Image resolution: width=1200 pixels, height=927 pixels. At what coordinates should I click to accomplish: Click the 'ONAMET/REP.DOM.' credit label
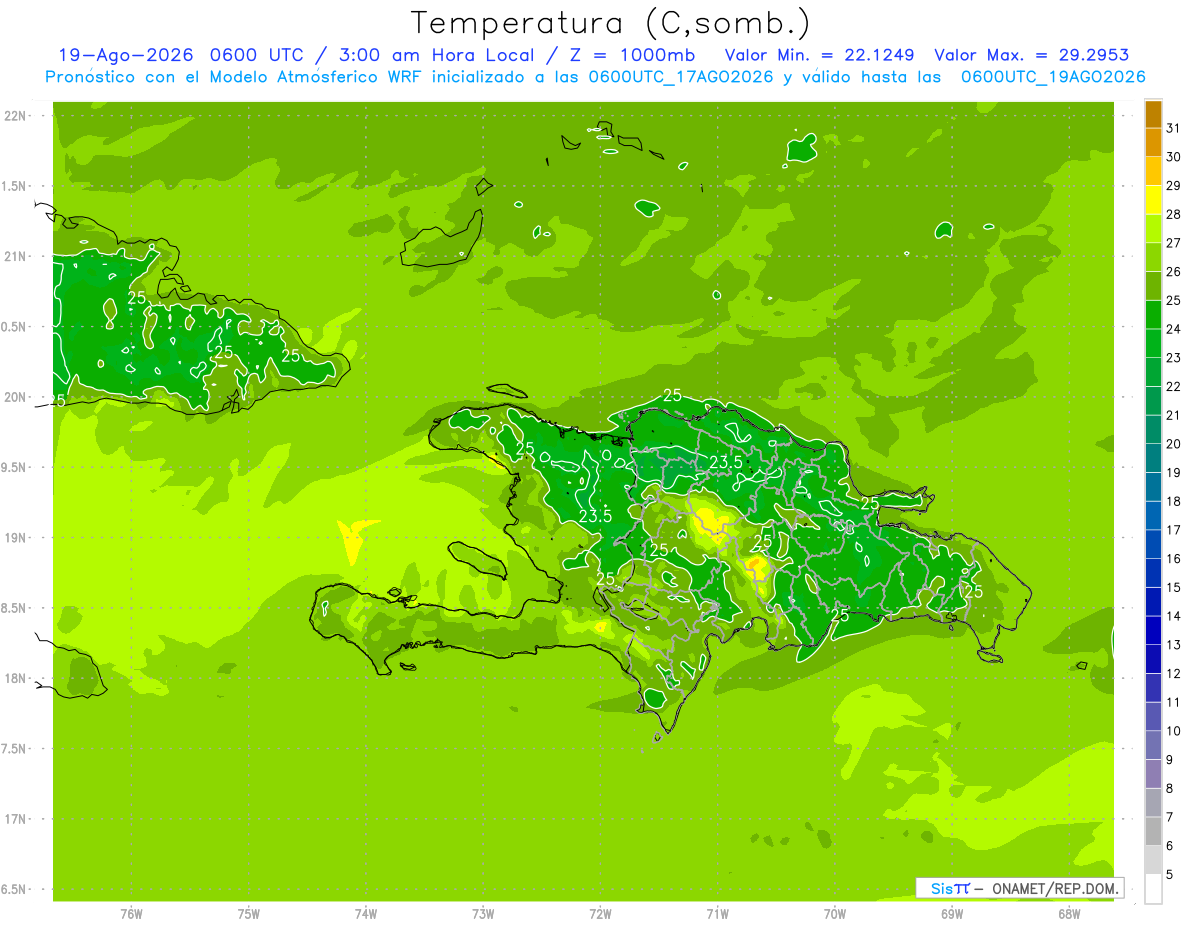[1056, 888]
